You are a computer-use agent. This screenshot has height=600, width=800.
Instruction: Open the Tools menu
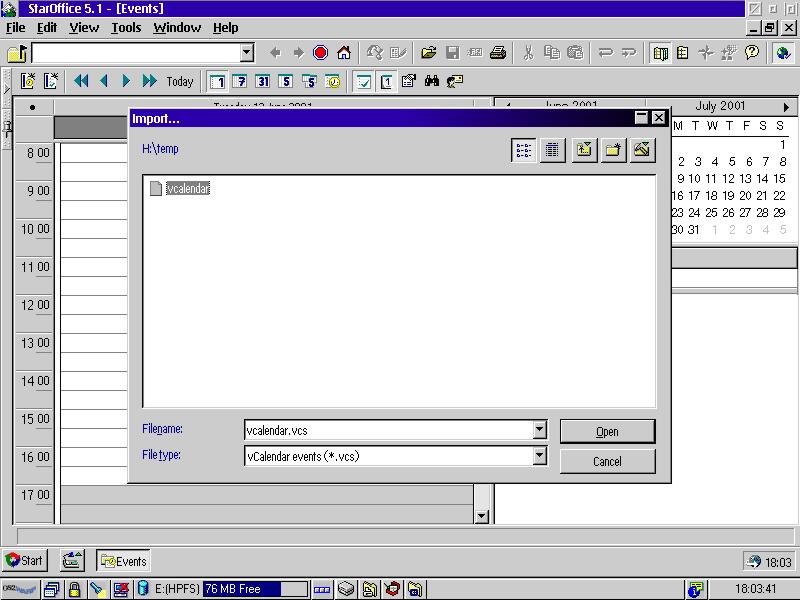click(126, 28)
